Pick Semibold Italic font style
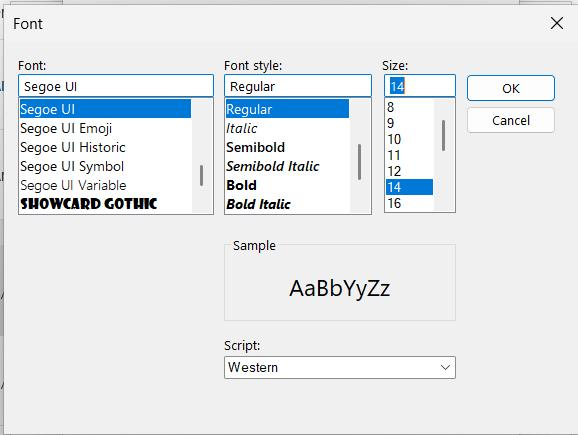Image resolution: width=578 pixels, height=435 pixels. point(287,166)
